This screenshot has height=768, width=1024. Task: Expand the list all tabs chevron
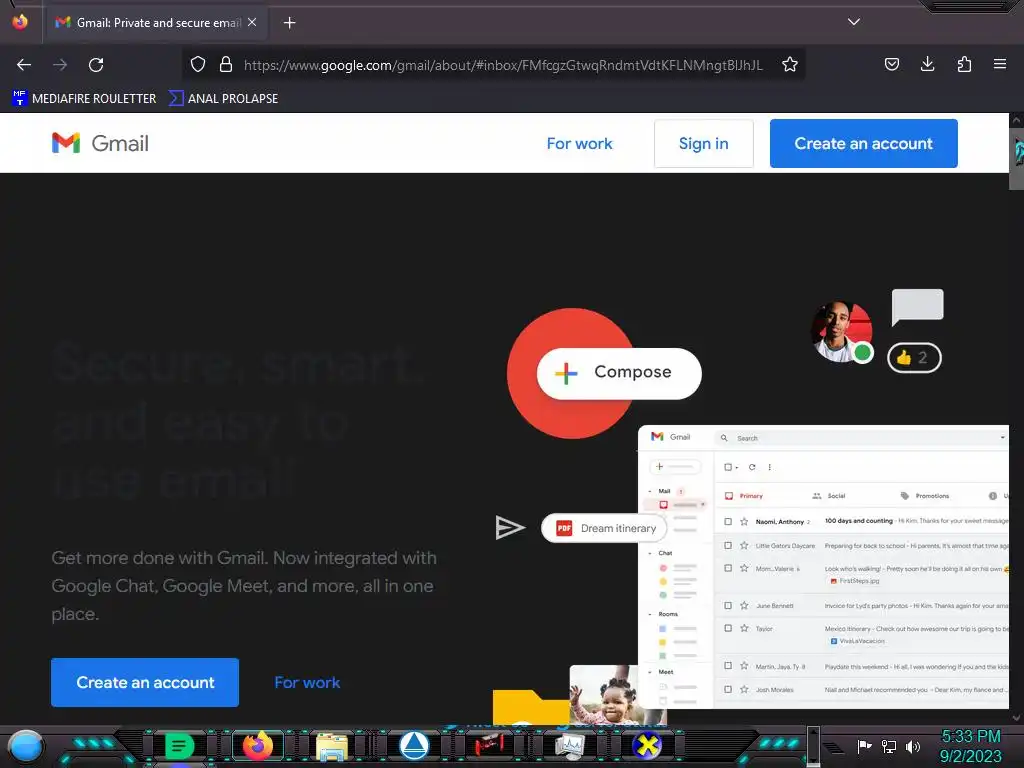854,22
